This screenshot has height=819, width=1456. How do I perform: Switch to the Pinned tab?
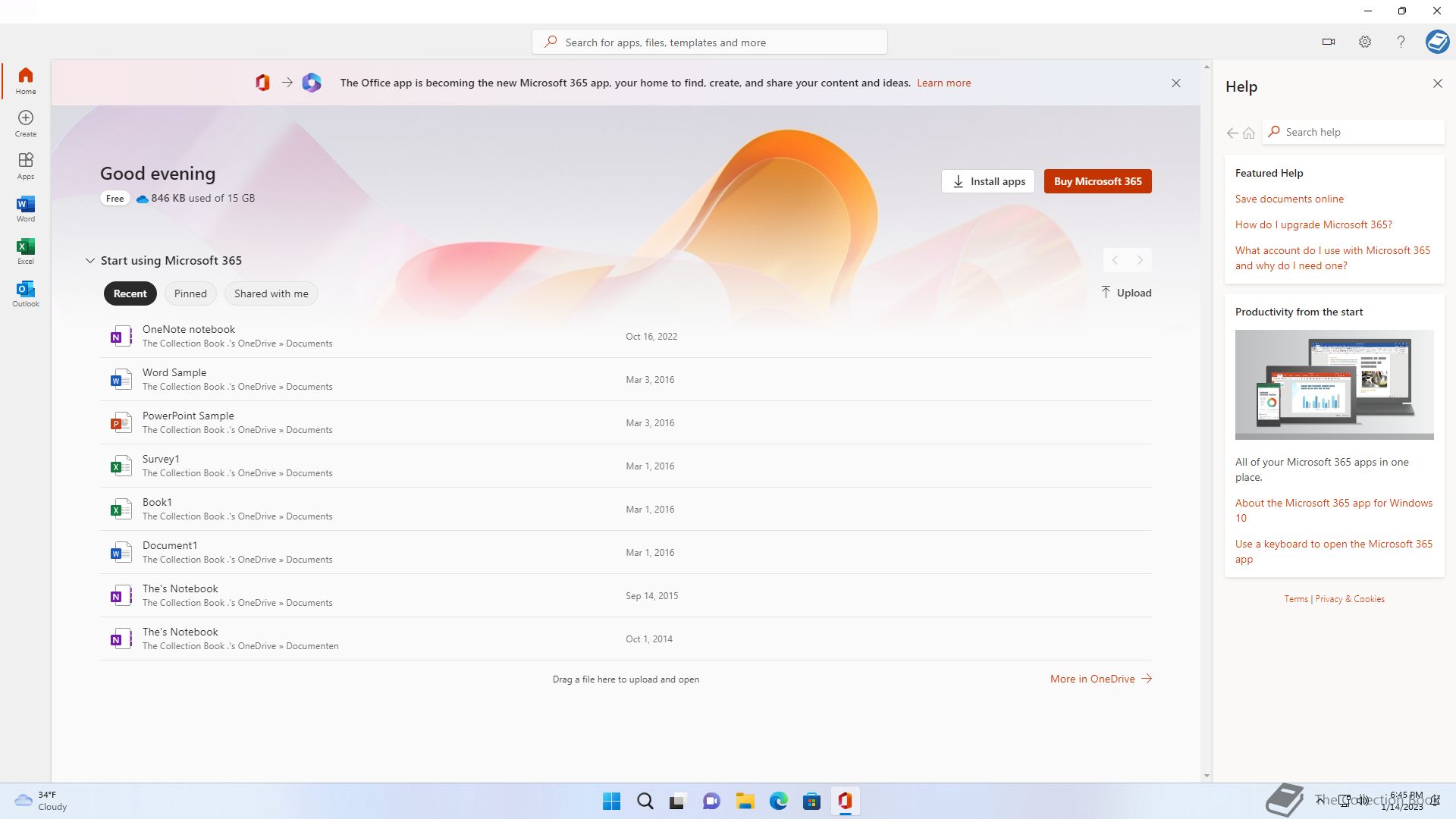[x=190, y=293]
